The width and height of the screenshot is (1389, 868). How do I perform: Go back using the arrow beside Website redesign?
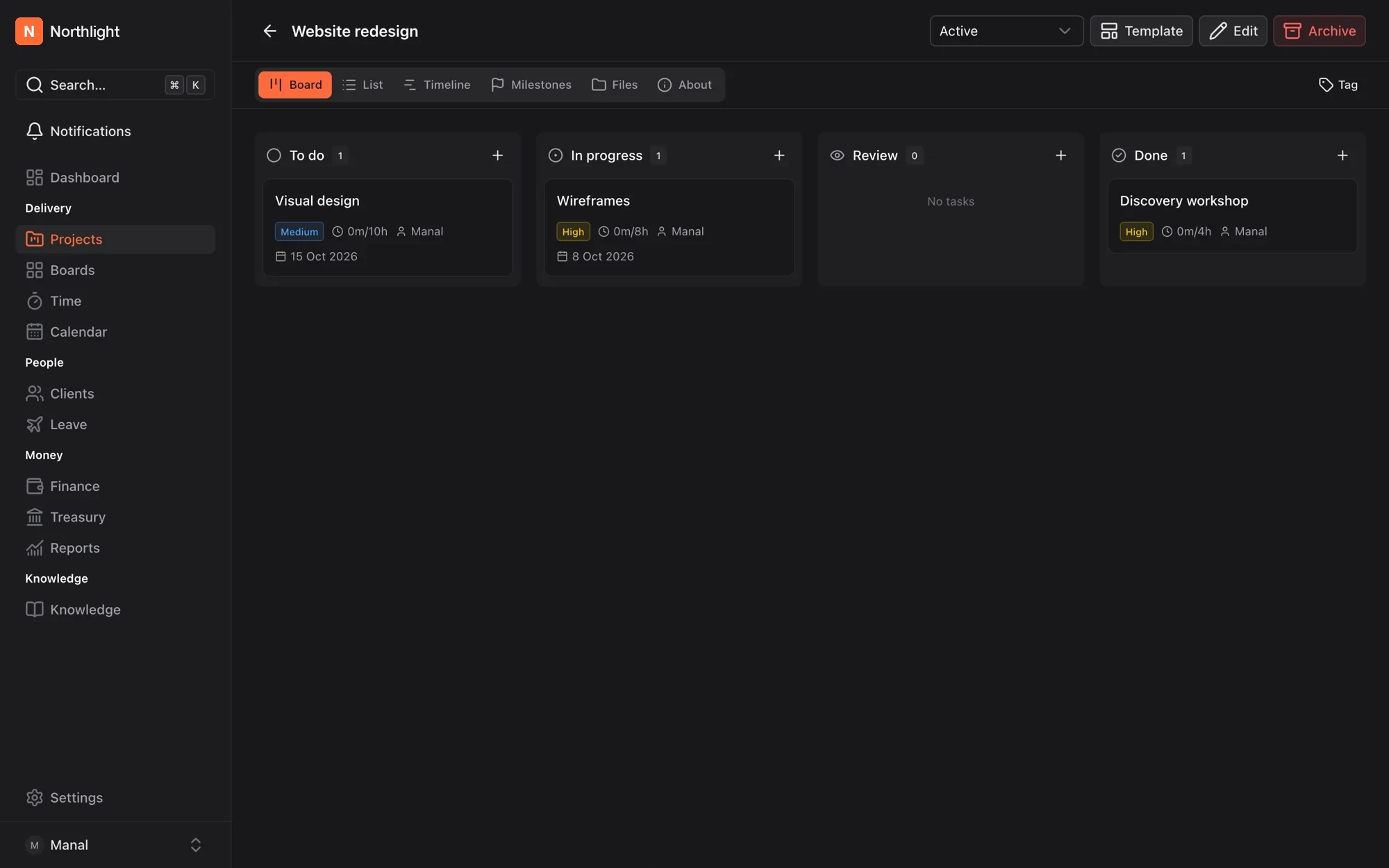269,31
